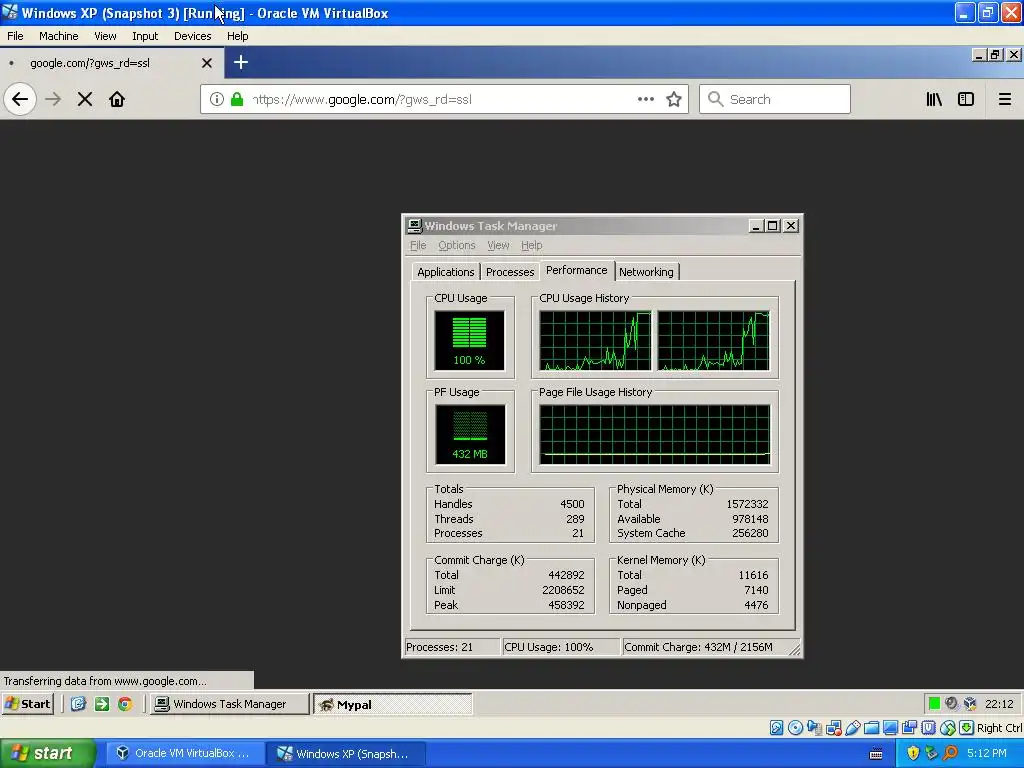The height and width of the screenshot is (768, 1024).
Task: Select Oracle VM VirtualBox host taskbar button
Action: pos(184,753)
